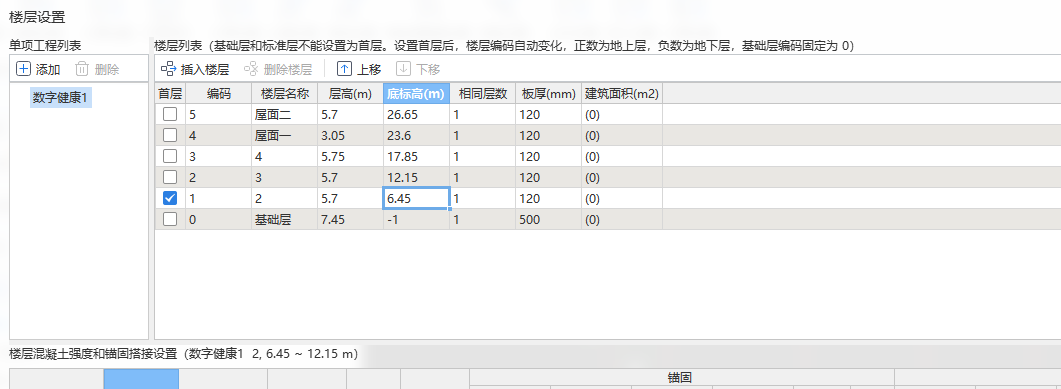Check 首层 box for row code 3
1061x389 pixels.
pos(171,156)
